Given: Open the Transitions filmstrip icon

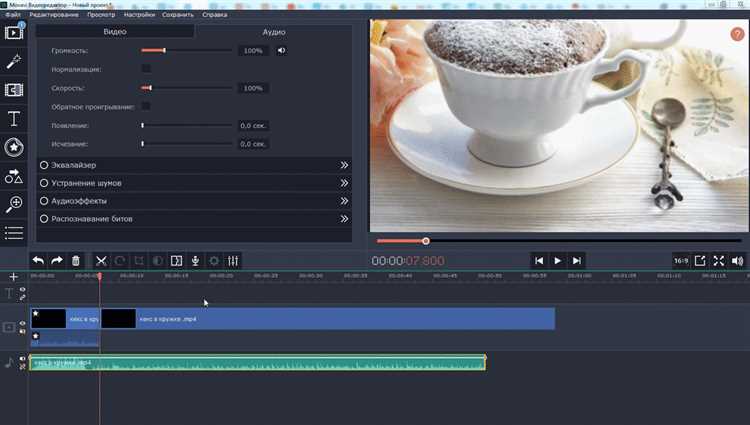Looking at the screenshot, I should 14,90.
